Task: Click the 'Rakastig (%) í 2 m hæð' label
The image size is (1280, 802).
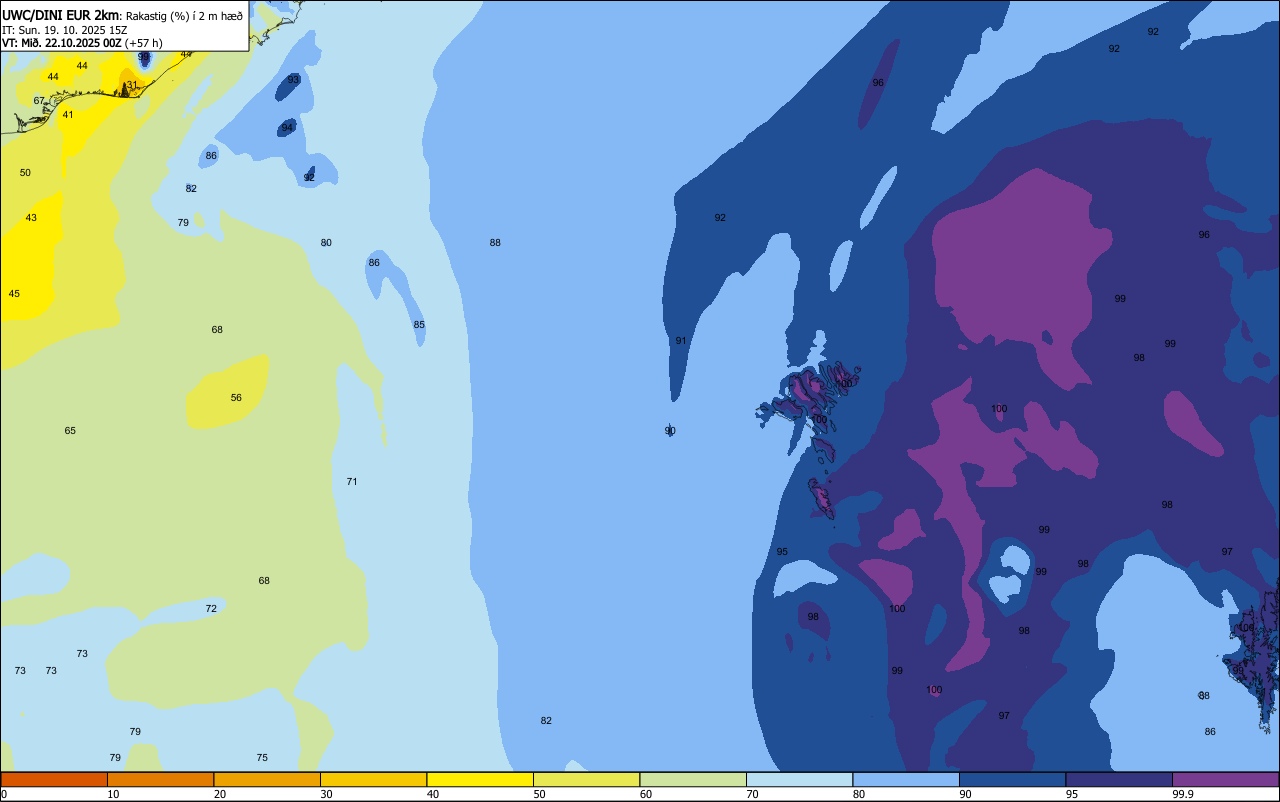Action: [184, 16]
